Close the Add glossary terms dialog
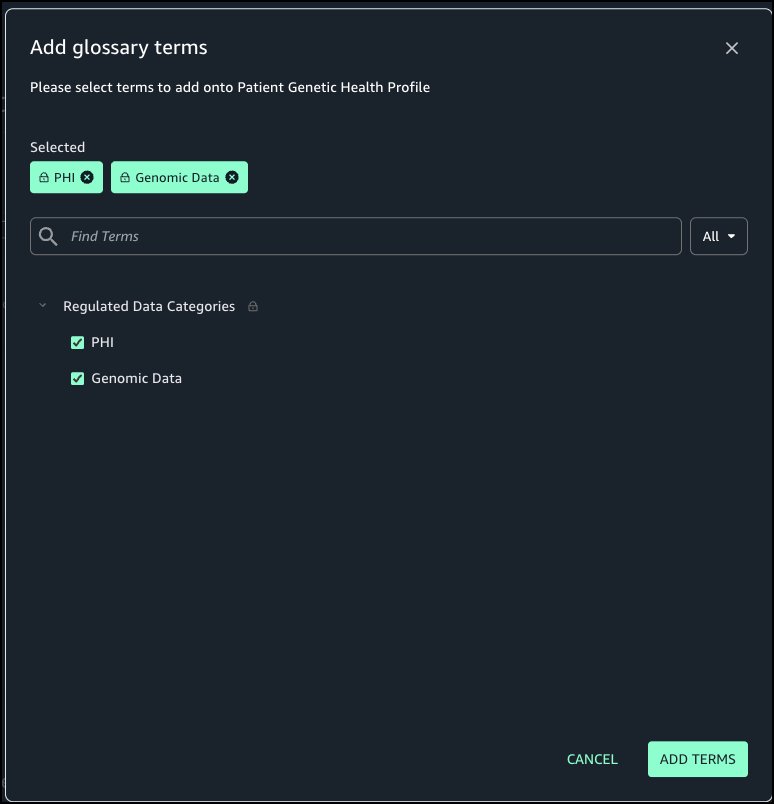Viewport: 774px width, 804px height. pos(732,48)
